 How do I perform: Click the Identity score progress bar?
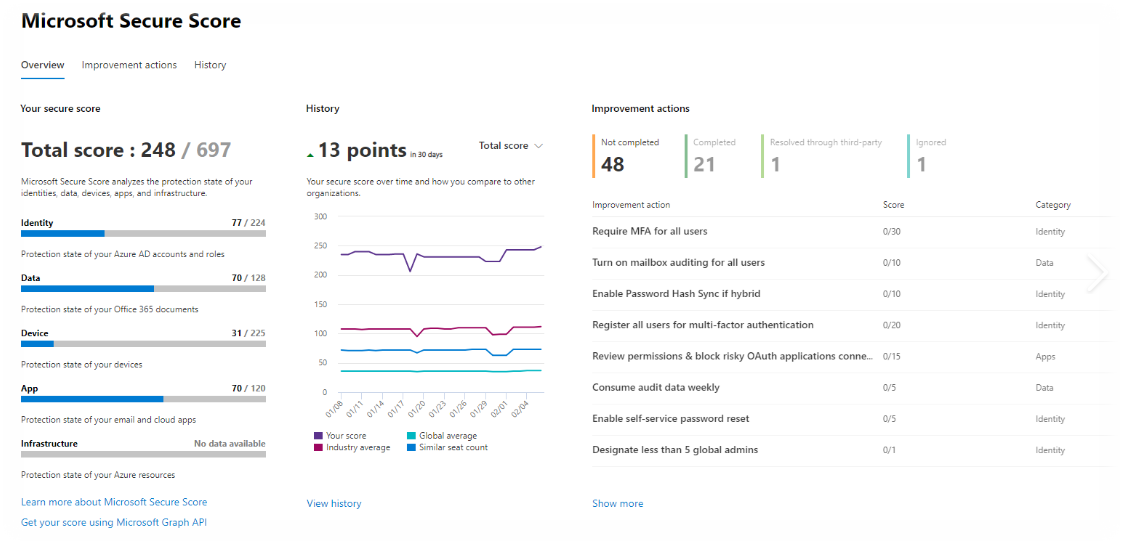point(143,233)
